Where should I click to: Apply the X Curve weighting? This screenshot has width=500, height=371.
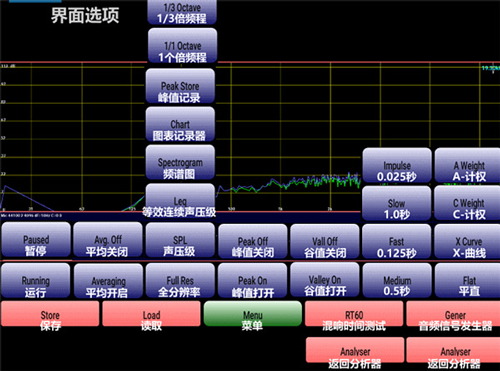tap(468, 241)
